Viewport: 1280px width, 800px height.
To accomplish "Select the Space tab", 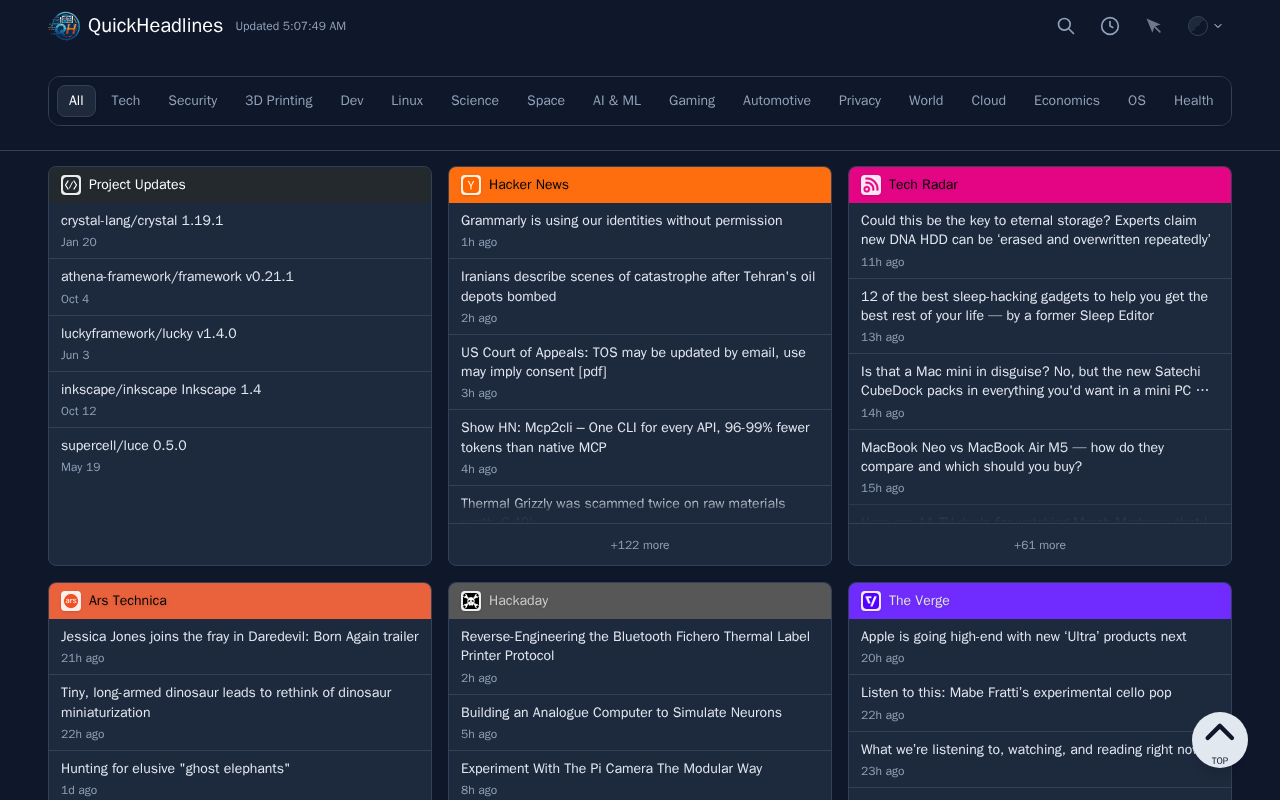I will click(546, 101).
